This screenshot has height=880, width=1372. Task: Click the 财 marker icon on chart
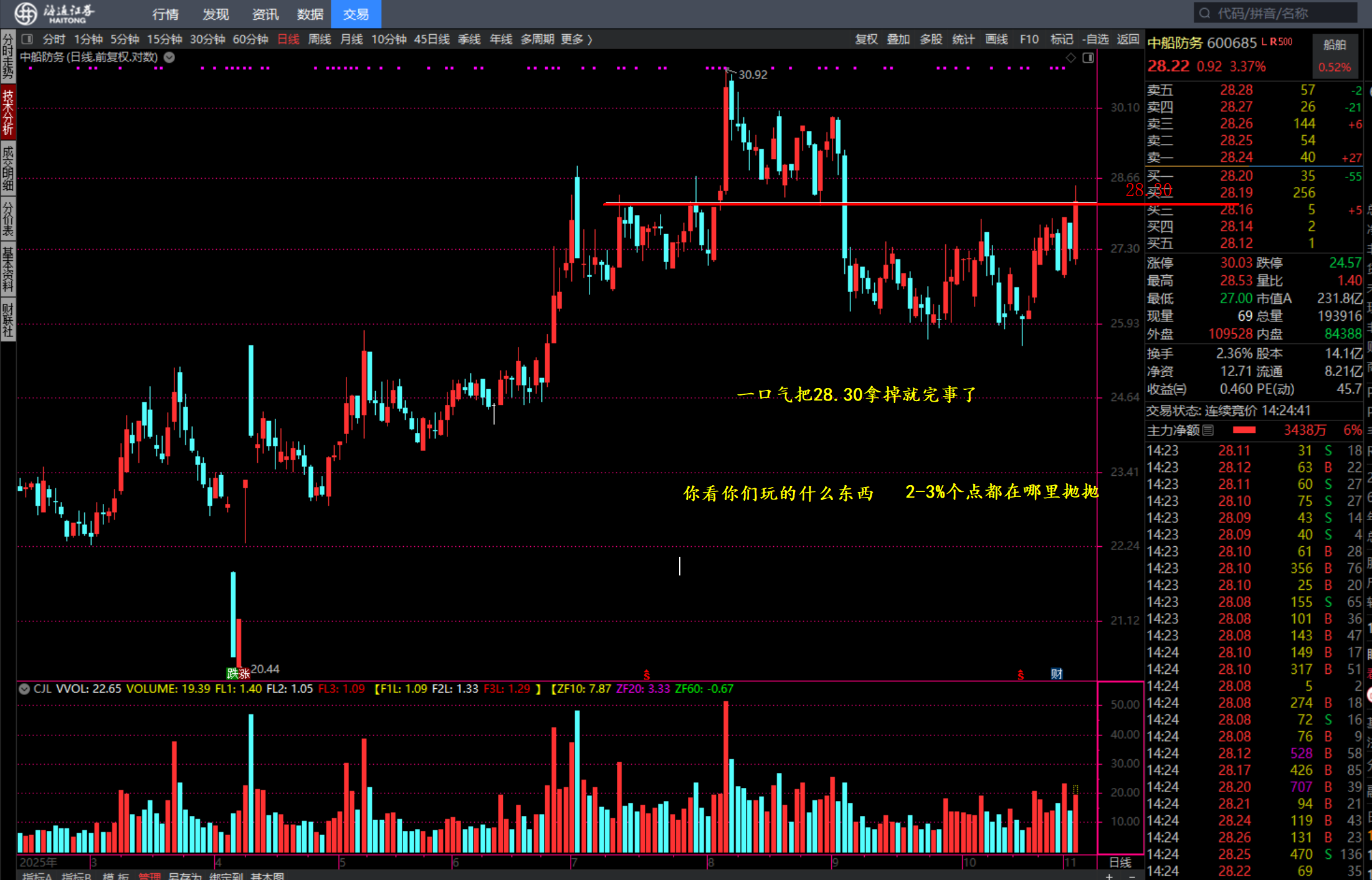pyautogui.click(x=1056, y=673)
